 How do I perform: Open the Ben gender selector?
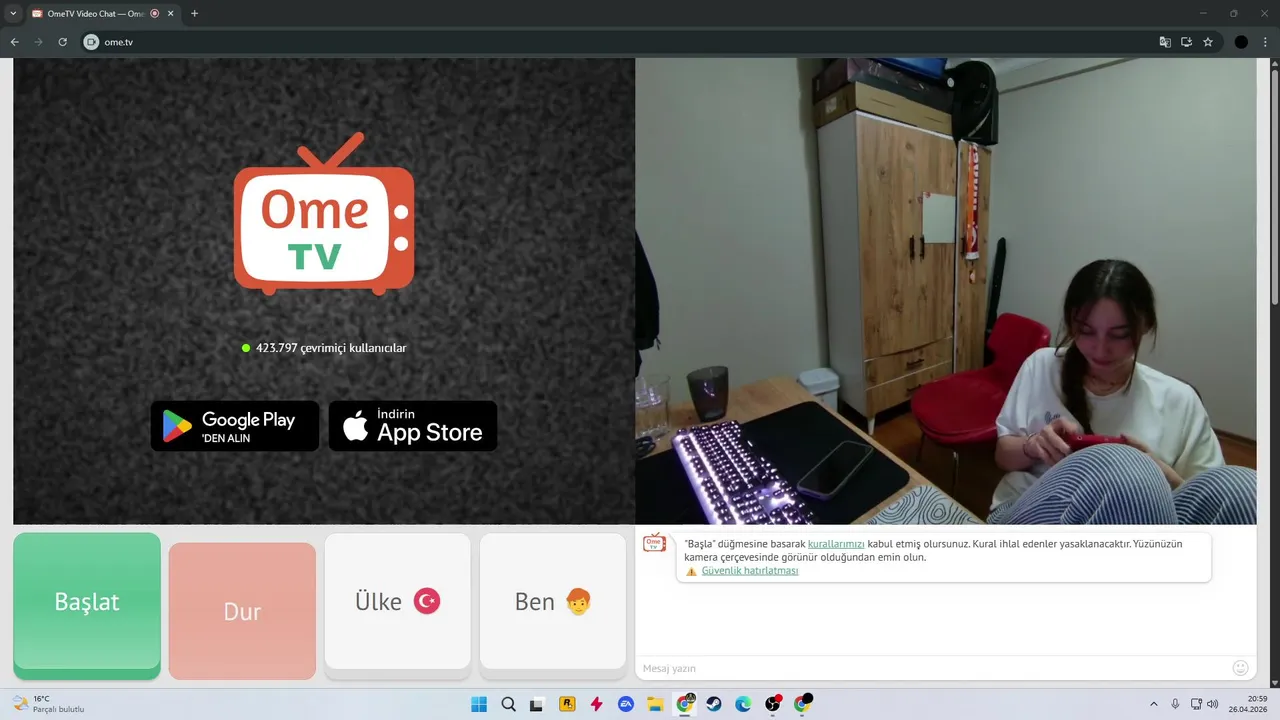click(x=553, y=601)
